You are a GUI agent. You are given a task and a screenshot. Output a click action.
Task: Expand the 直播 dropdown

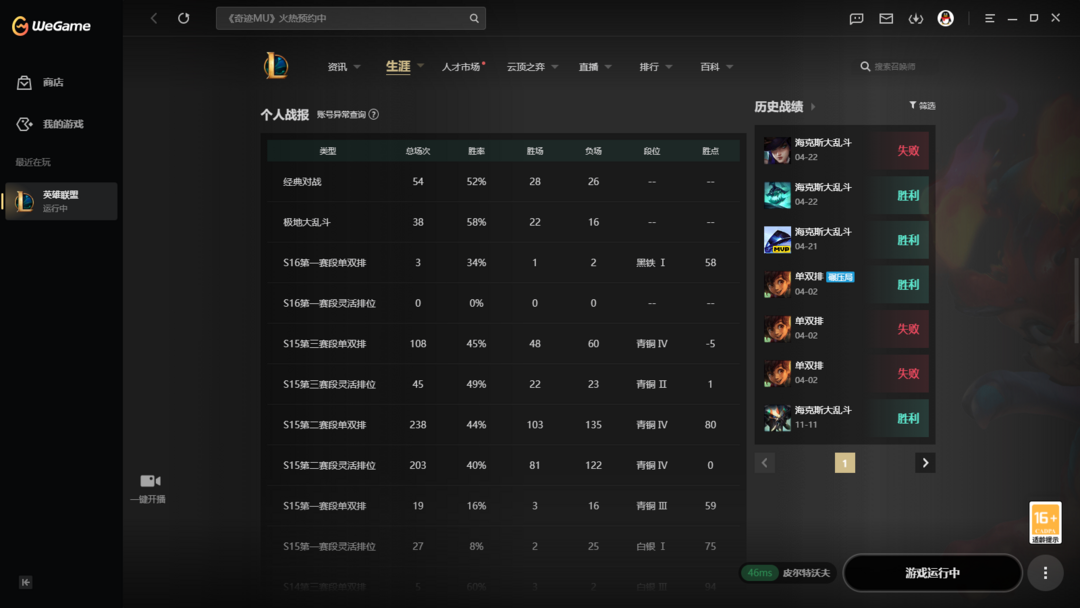pyautogui.click(x=608, y=67)
